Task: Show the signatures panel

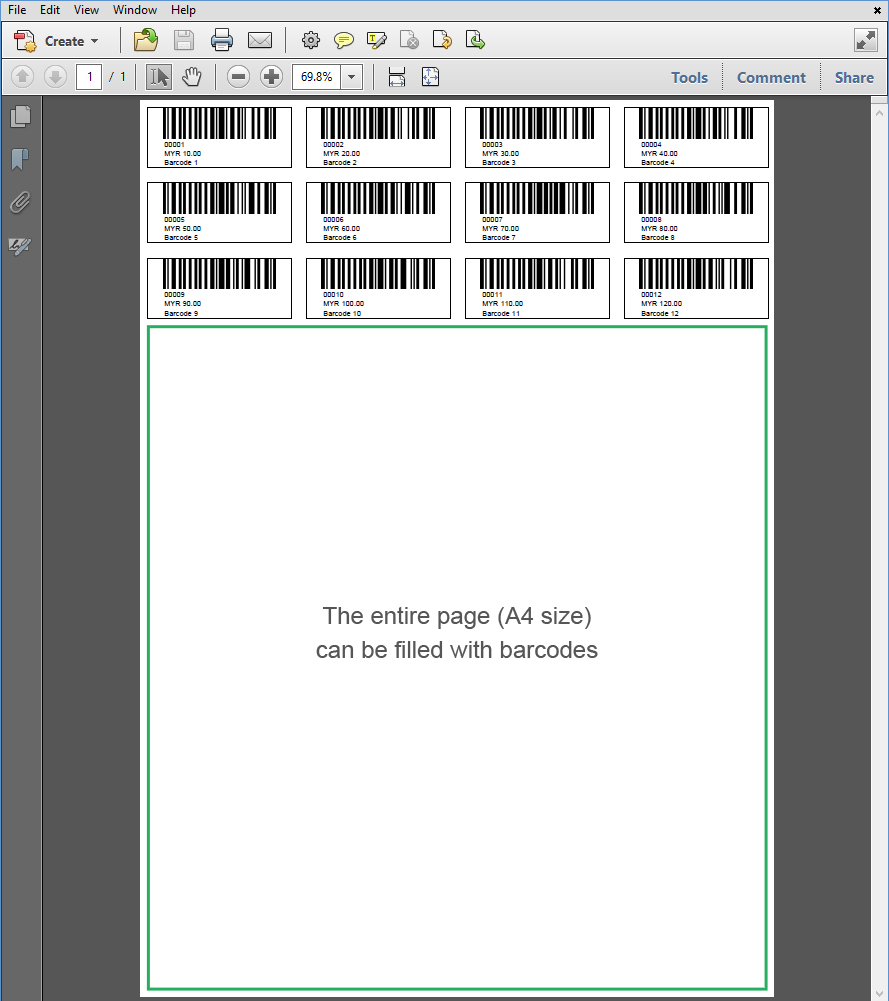Action: [20, 246]
